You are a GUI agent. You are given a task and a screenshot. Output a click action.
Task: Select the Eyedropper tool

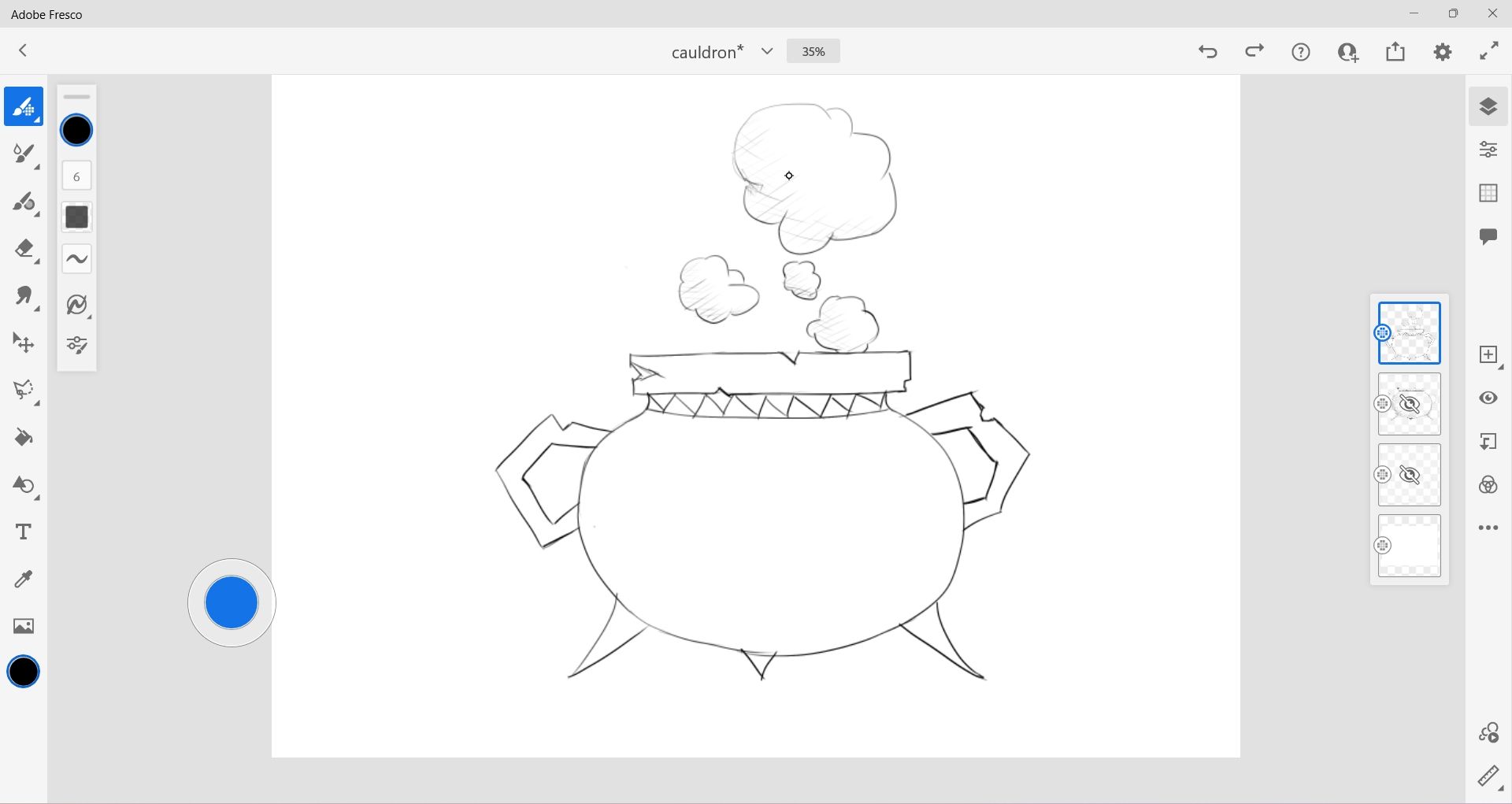coord(24,580)
